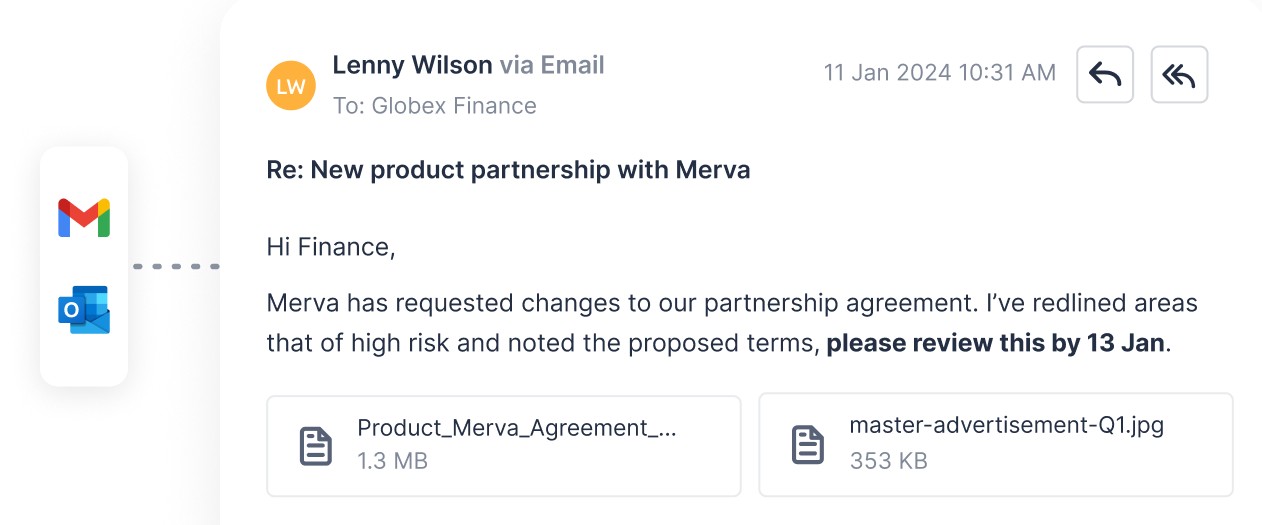The height and width of the screenshot is (525, 1262).
Task: Click the email subject line about Merva
Action: [508, 170]
